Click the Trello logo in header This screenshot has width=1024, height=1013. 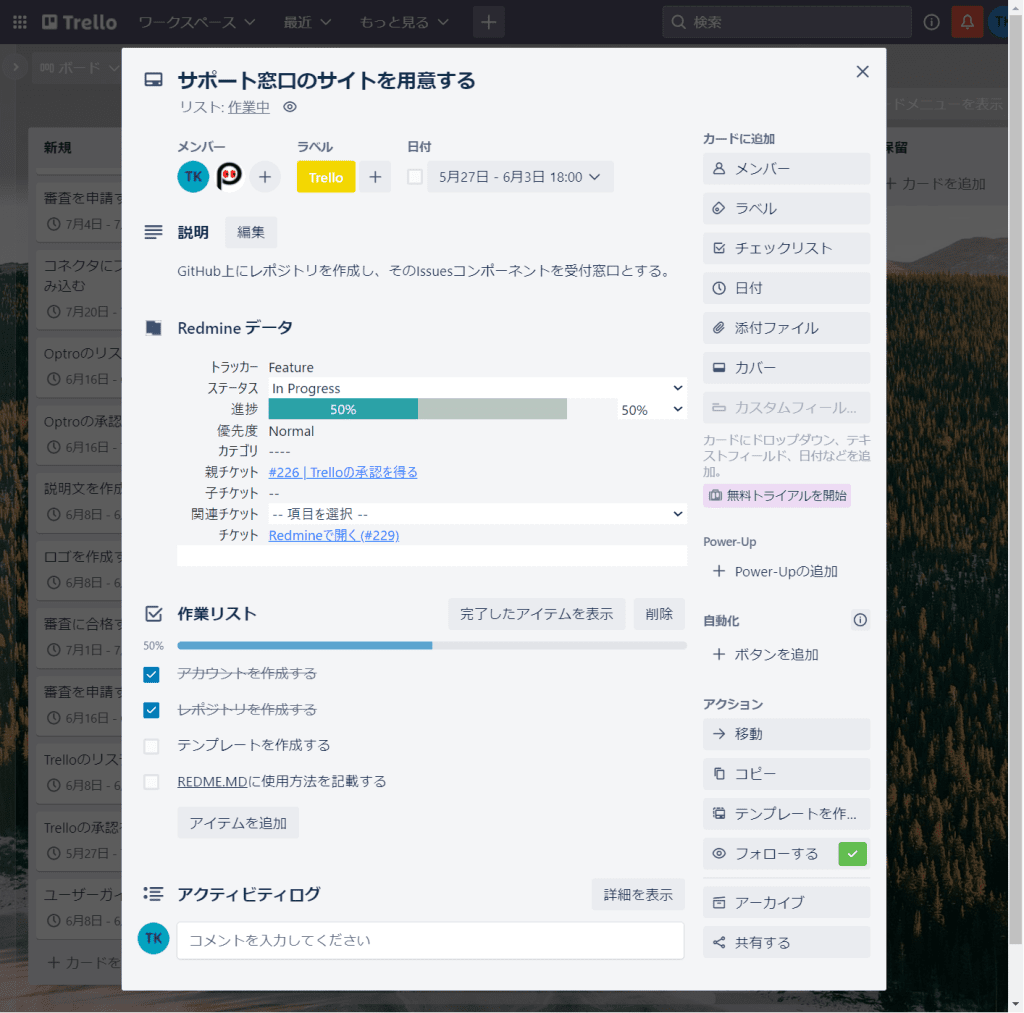[x=79, y=22]
